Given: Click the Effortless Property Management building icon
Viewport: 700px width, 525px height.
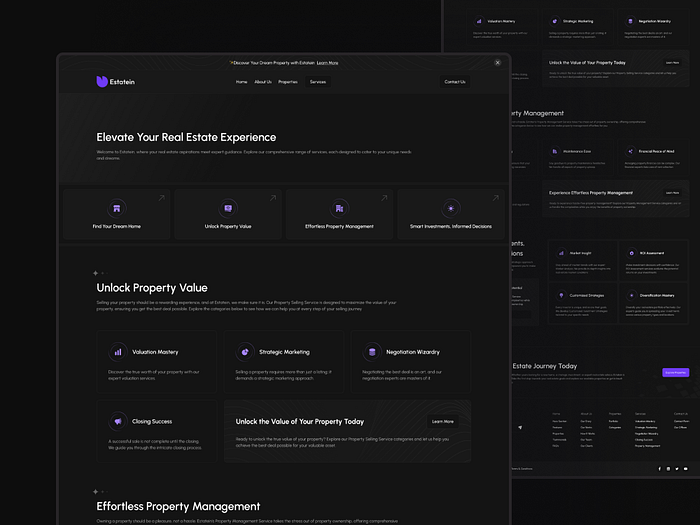Looking at the screenshot, I should [x=339, y=208].
